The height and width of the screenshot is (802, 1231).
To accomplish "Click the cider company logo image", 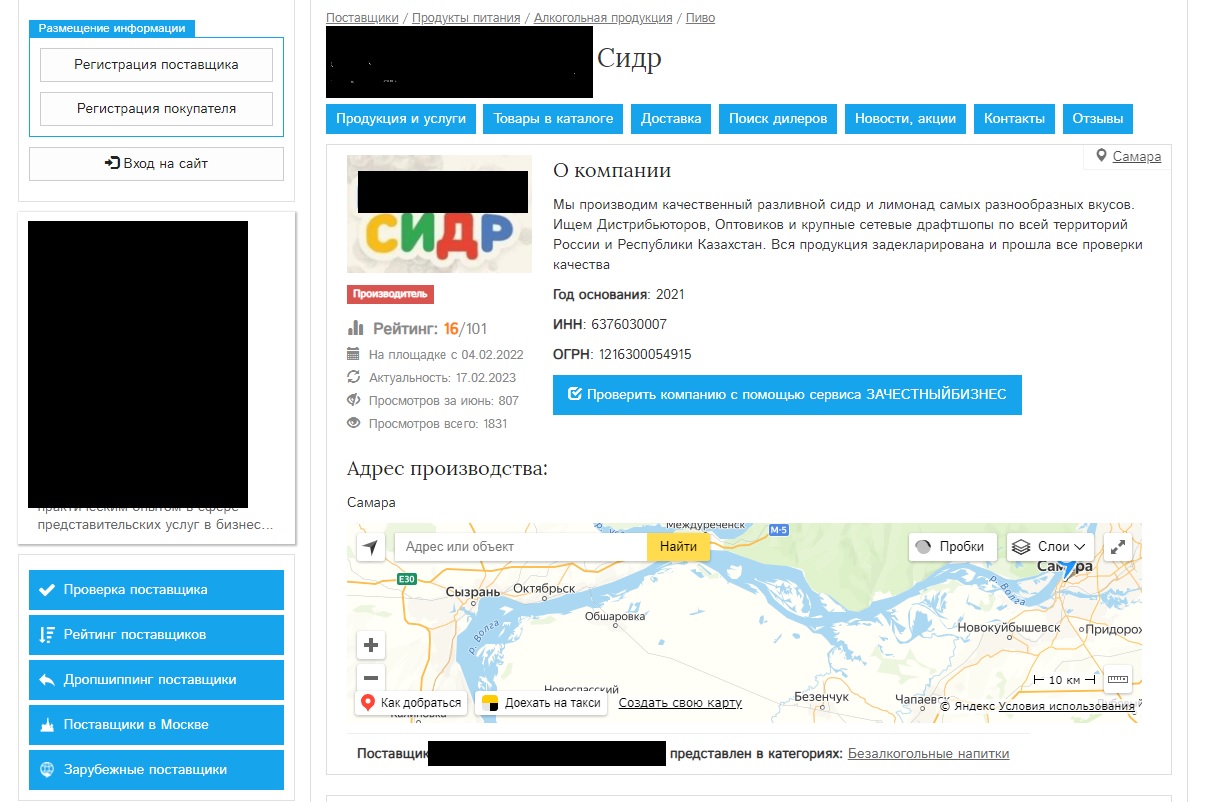I will pyautogui.click(x=439, y=214).
